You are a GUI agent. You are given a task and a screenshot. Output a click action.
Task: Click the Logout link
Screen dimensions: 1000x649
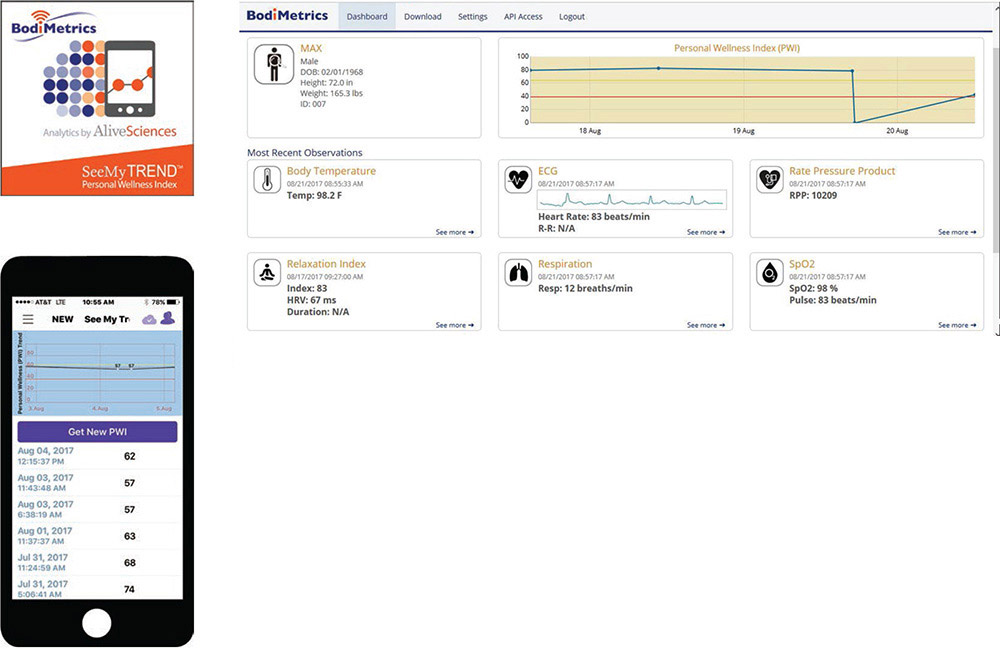click(572, 17)
